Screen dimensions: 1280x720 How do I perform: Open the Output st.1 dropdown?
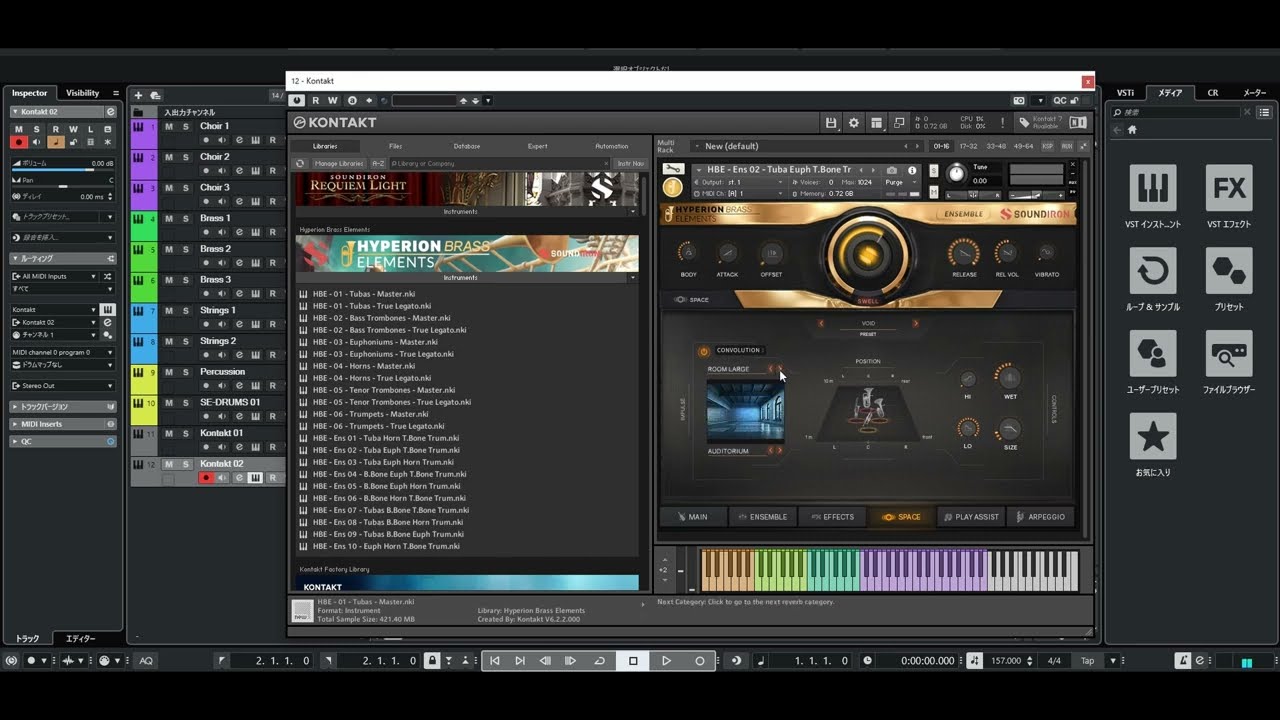(x=740, y=183)
